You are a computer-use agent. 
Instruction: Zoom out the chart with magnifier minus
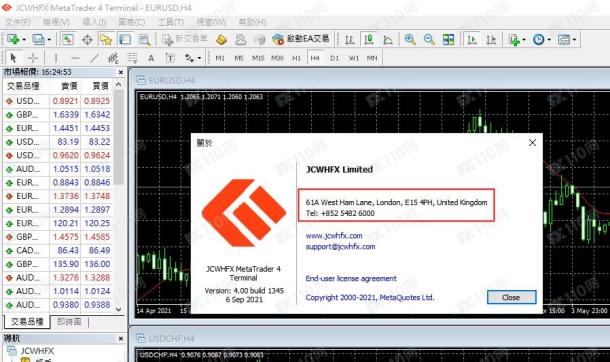(x=429, y=39)
